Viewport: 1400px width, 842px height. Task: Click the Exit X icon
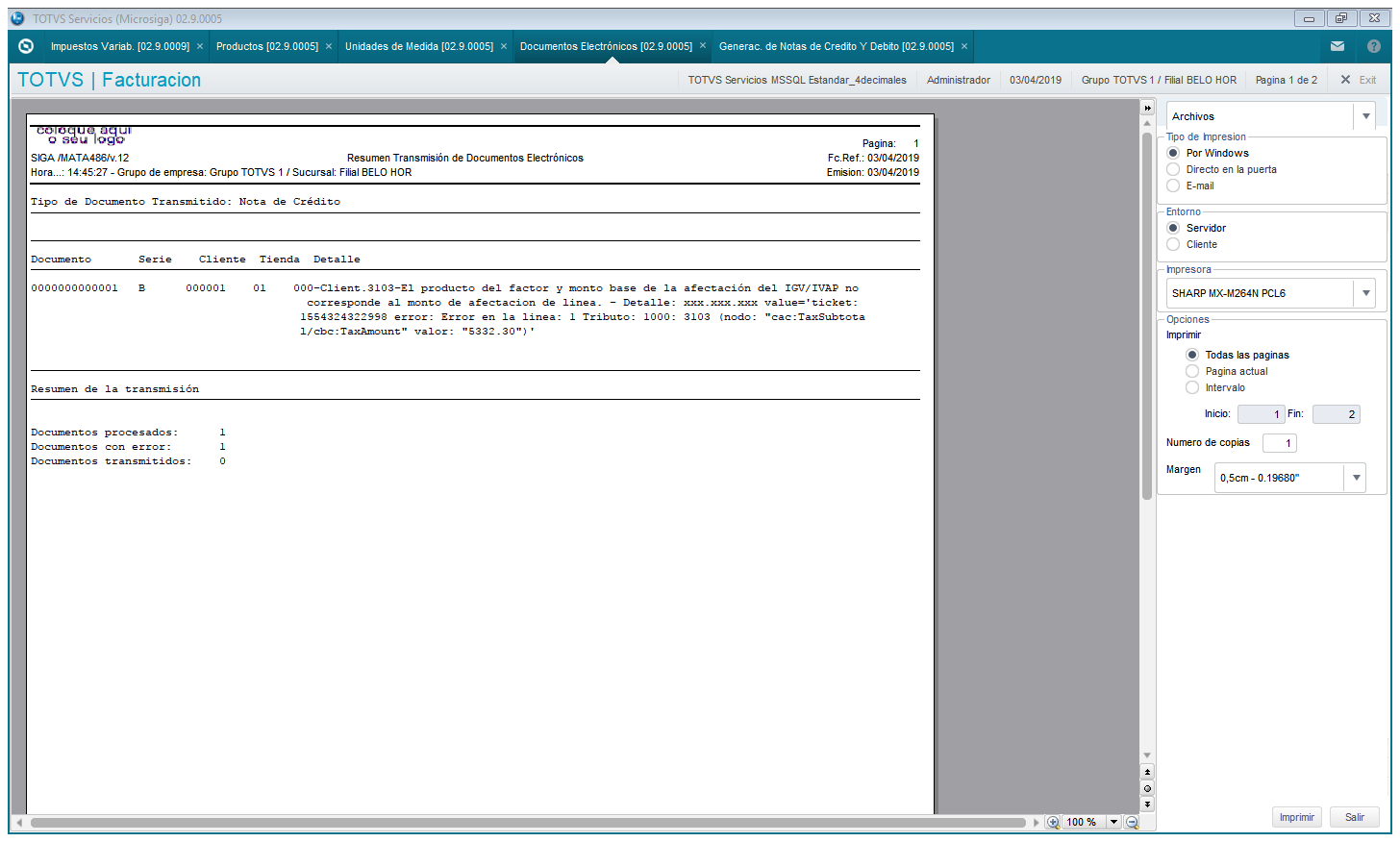(1345, 80)
